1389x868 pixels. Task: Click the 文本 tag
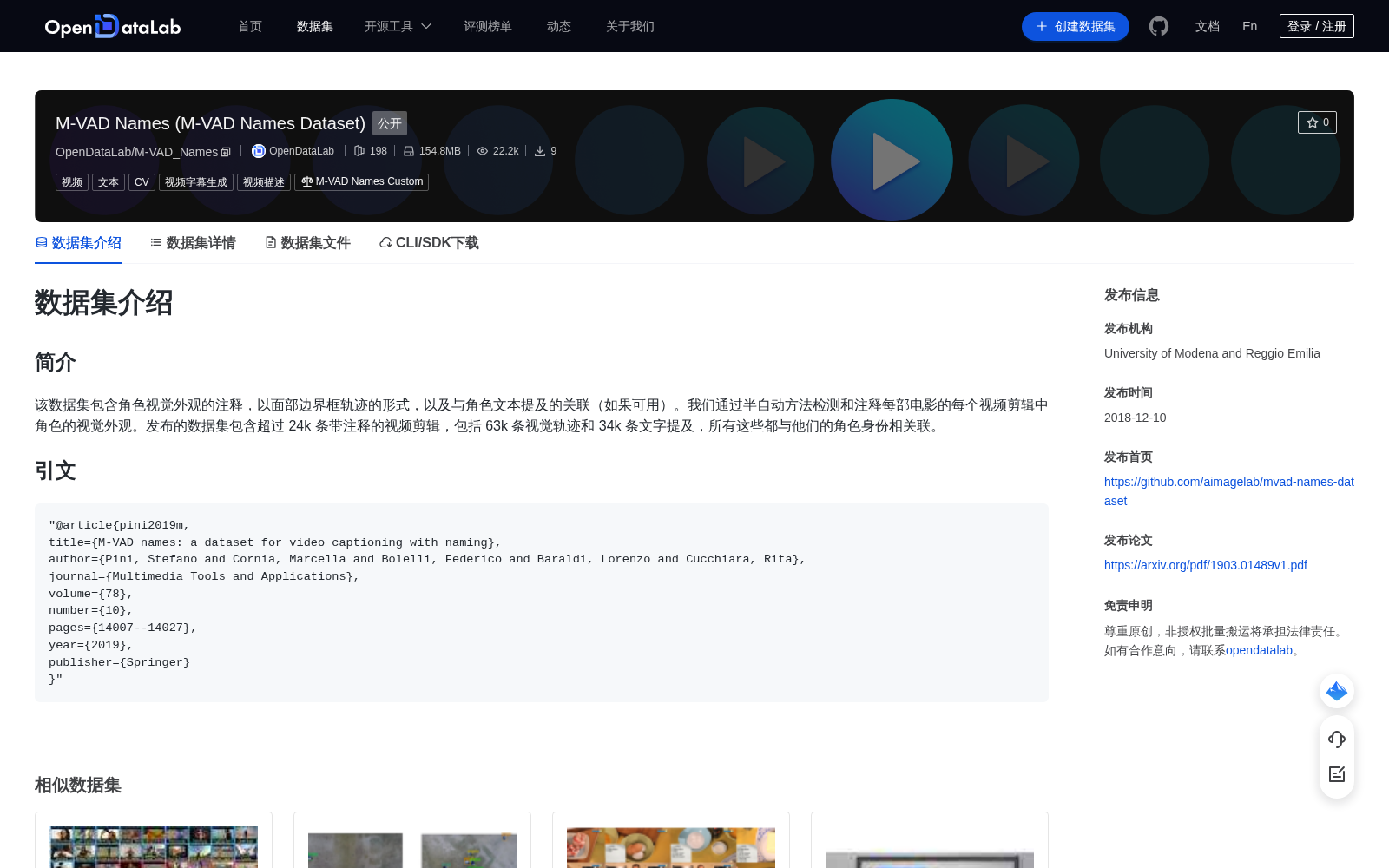coord(109,182)
